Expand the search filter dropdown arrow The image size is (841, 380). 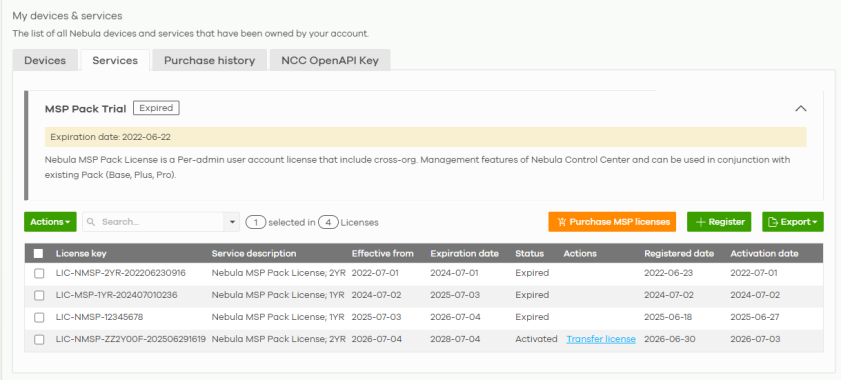click(x=232, y=222)
